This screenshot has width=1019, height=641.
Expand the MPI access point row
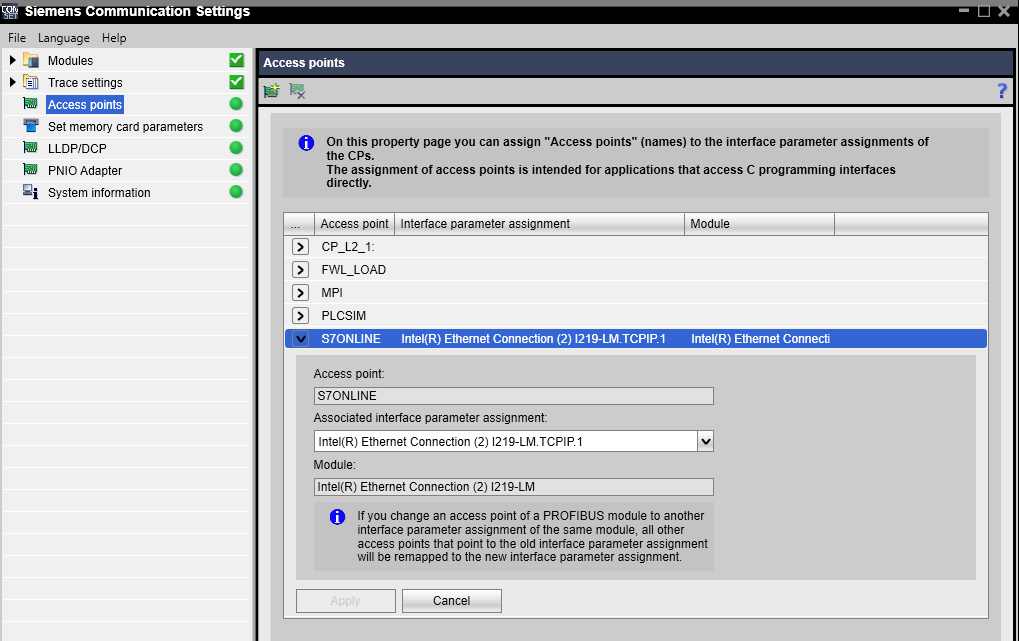pyautogui.click(x=300, y=293)
